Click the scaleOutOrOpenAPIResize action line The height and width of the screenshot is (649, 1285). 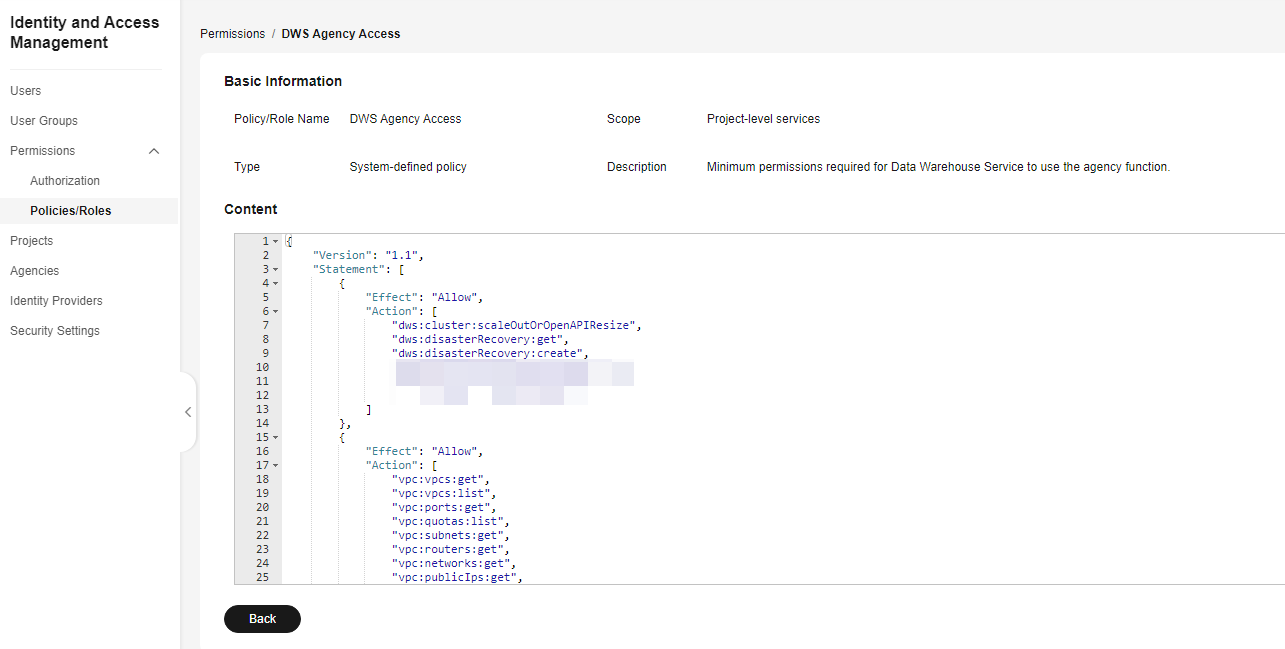click(x=516, y=326)
